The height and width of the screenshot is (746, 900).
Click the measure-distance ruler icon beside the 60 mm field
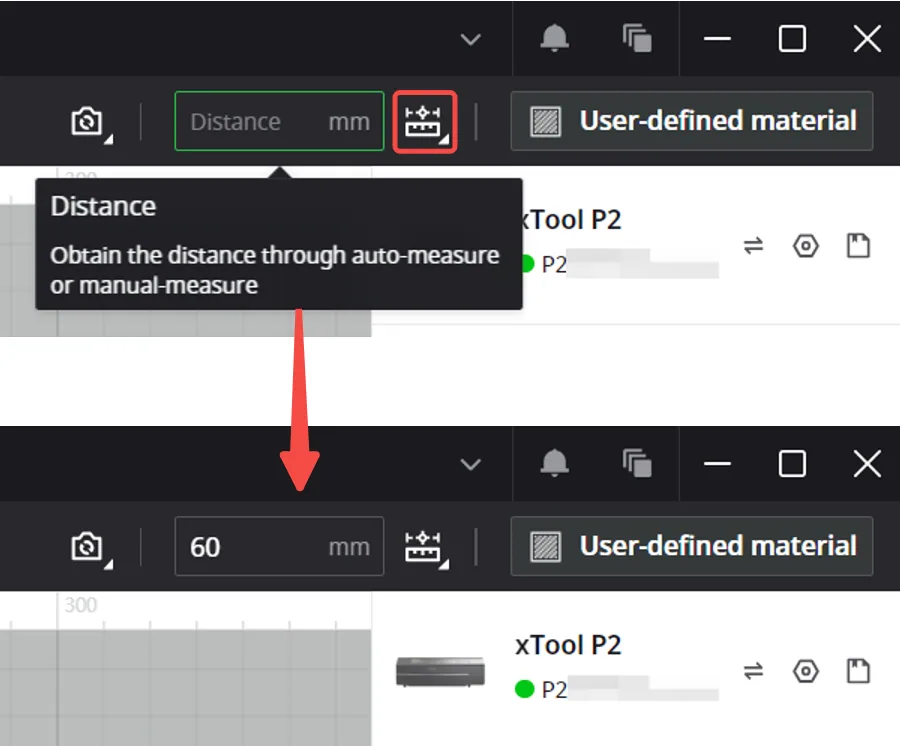[x=425, y=547]
